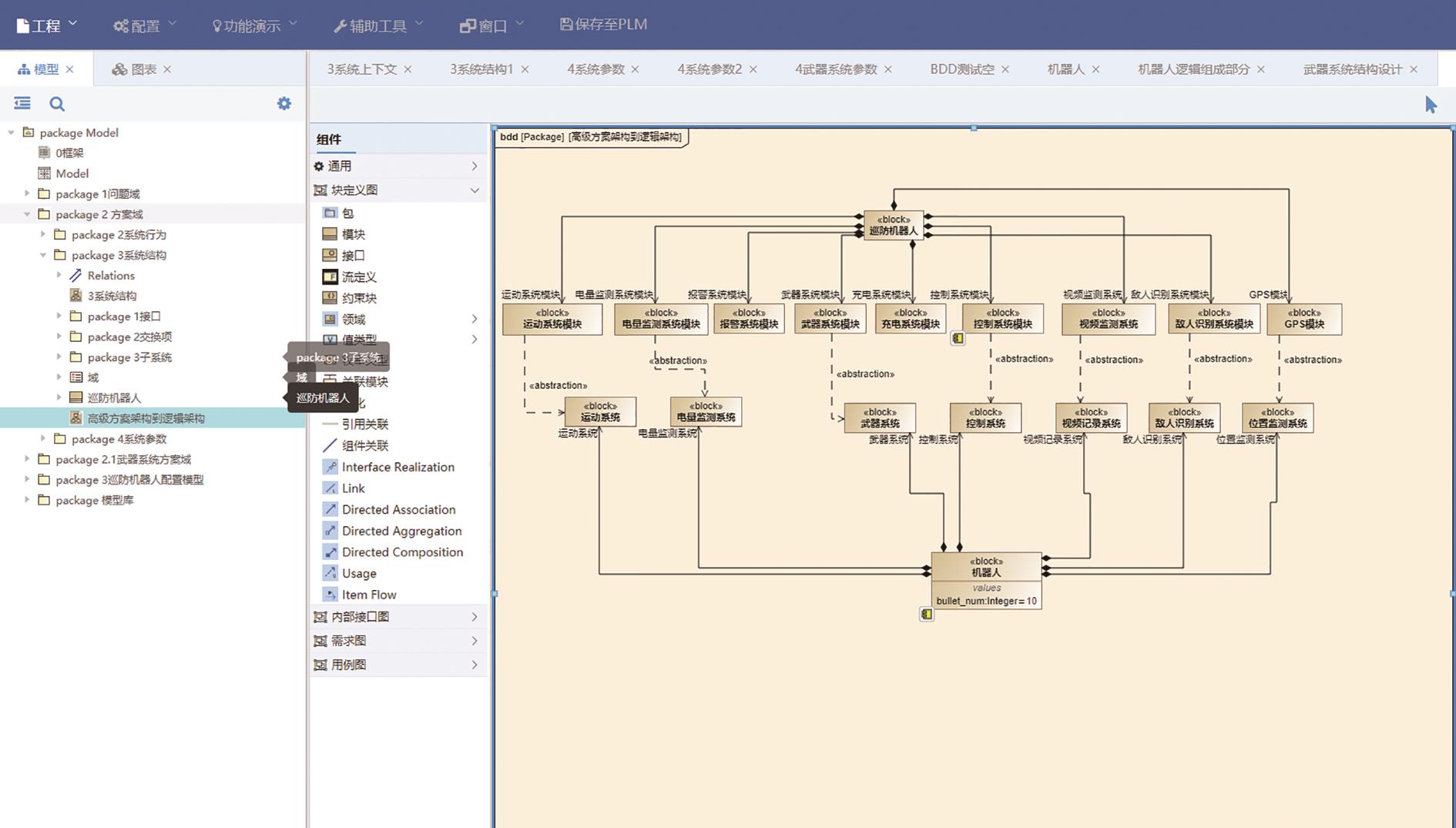Expand the 通用 component section
The image size is (1456, 828).
(475, 166)
